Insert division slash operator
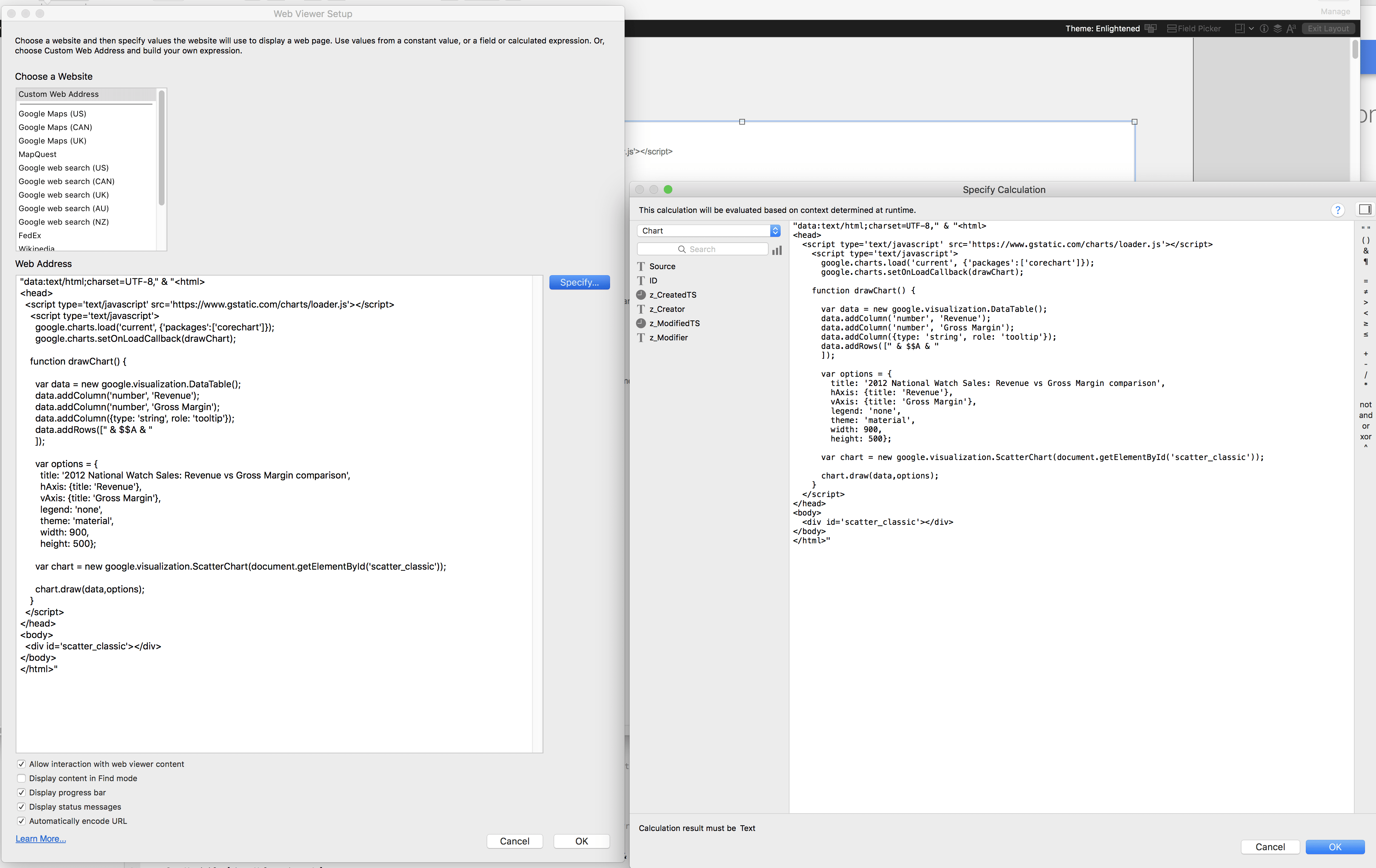Screen dimensions: 1376x868 [1365, 375]
